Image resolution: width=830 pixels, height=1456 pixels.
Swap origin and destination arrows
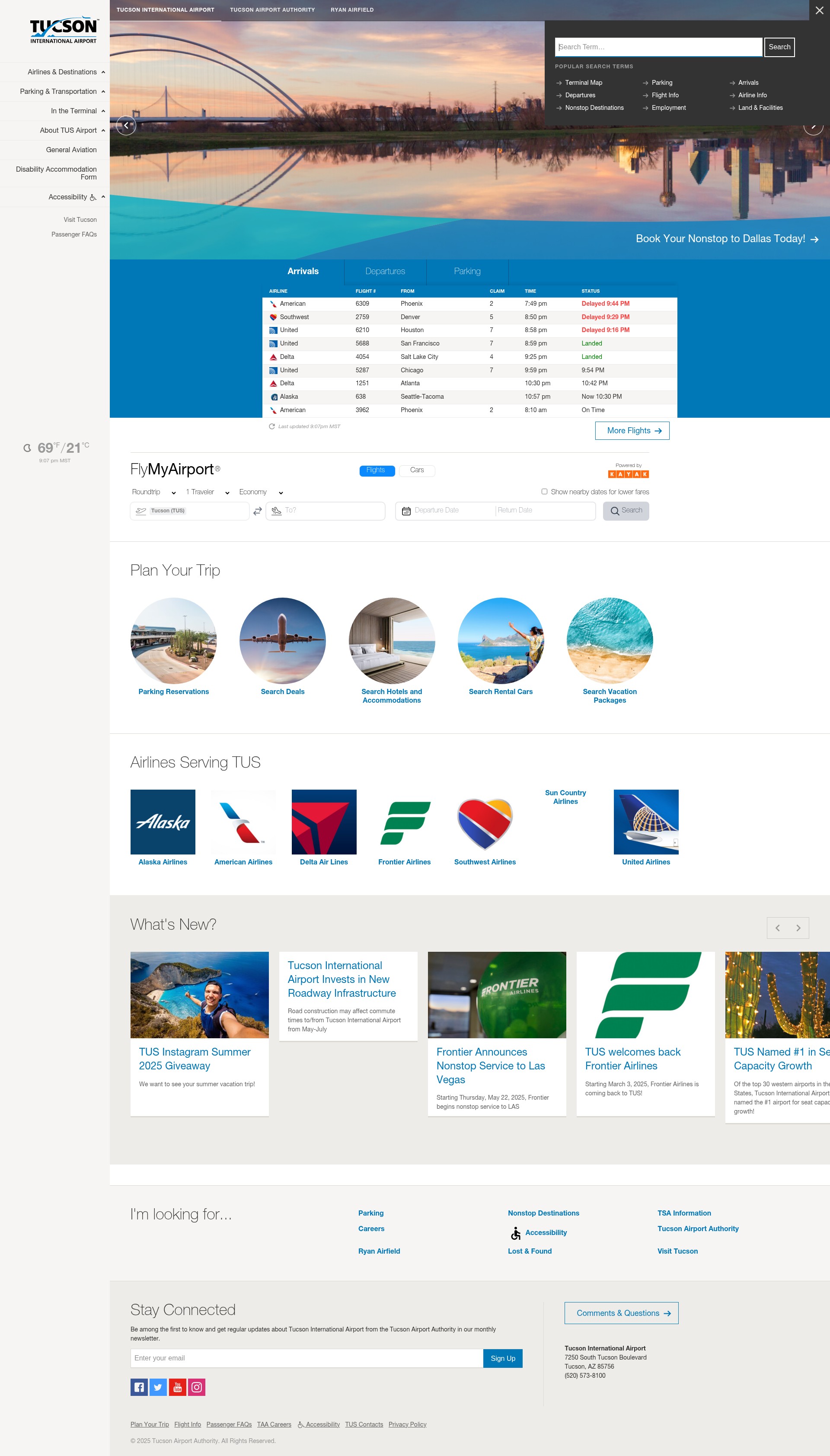(258, 511)
